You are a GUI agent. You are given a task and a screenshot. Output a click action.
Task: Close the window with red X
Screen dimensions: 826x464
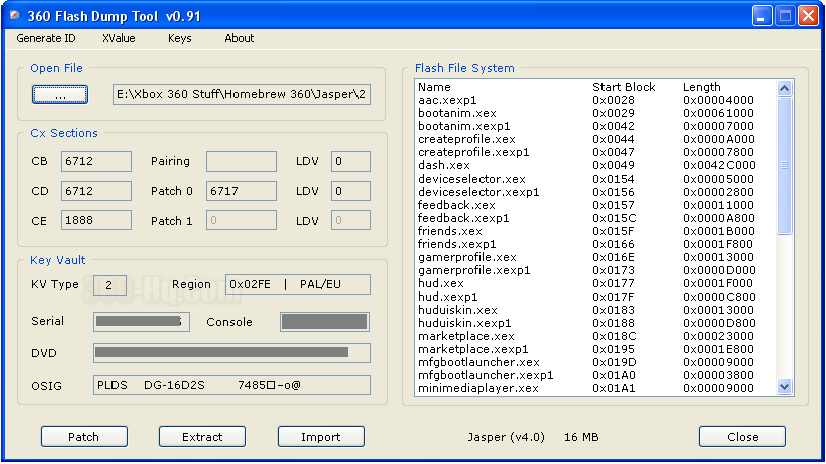point(808,16)
